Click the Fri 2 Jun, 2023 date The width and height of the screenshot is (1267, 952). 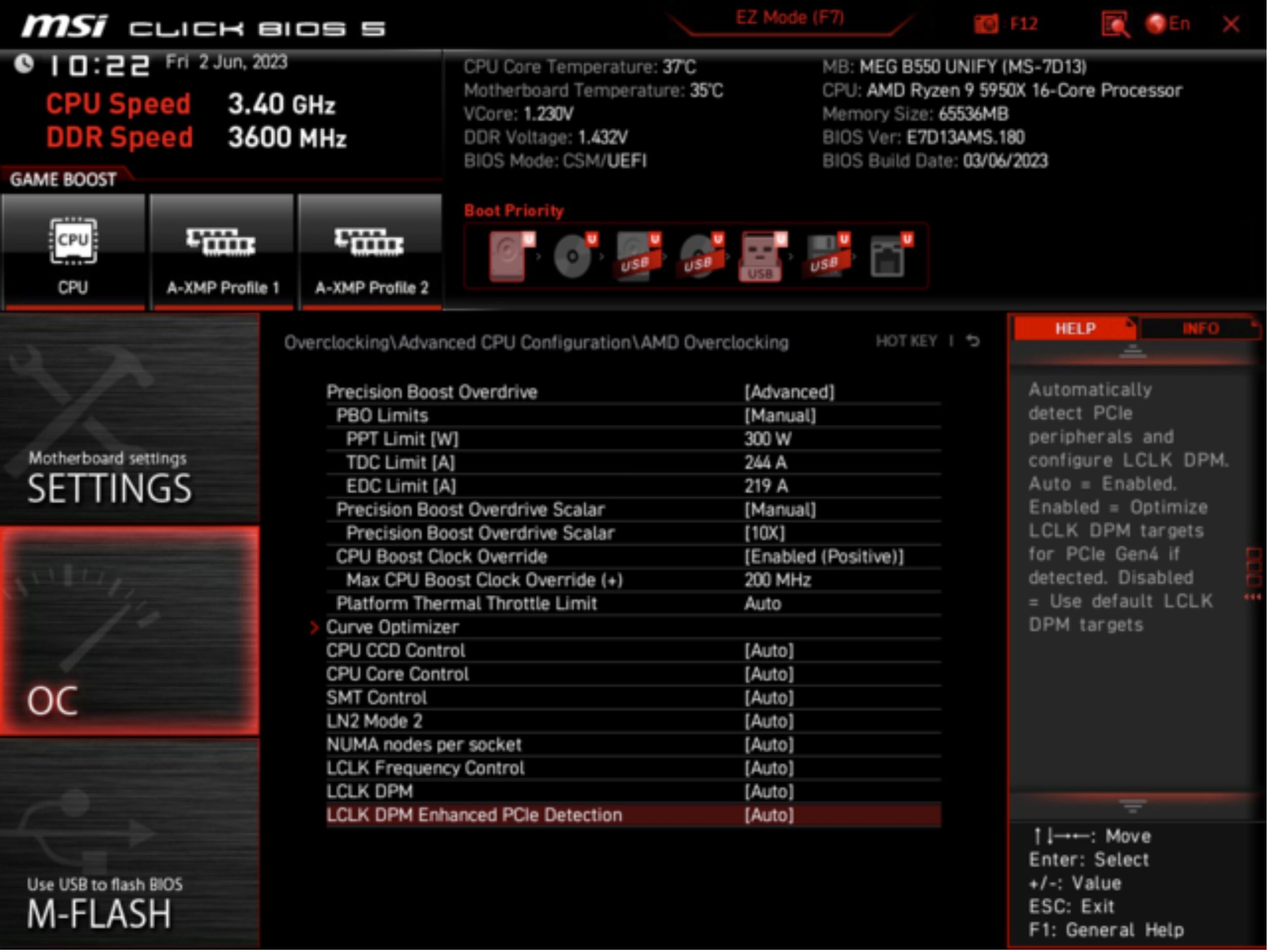click(226, 61)
